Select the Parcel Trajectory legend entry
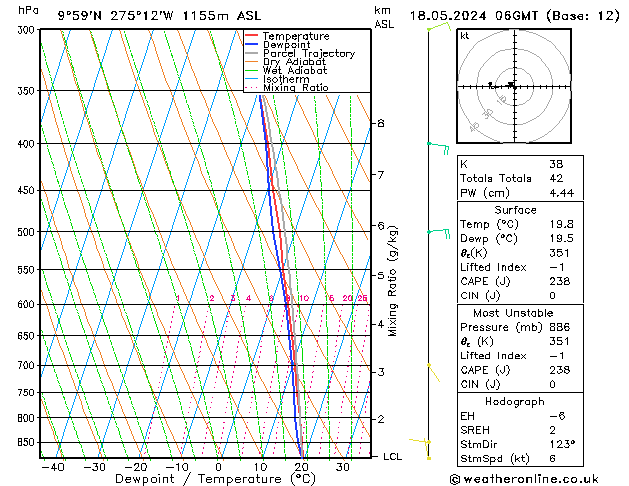The image size is (629, 486). click(308, 54)
